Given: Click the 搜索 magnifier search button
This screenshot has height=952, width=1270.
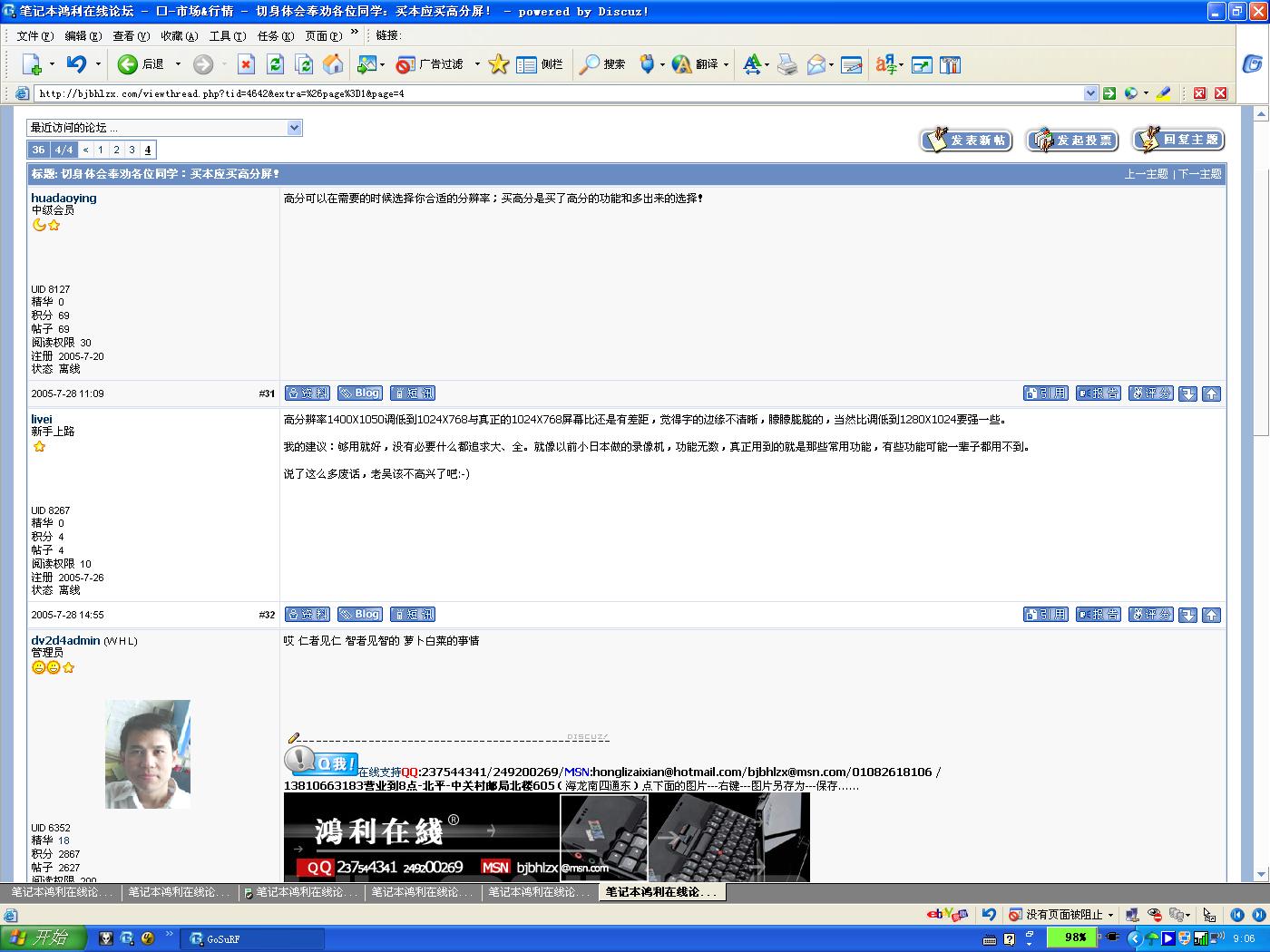Looking at the screenshot, I should click(x=603, y=64).
